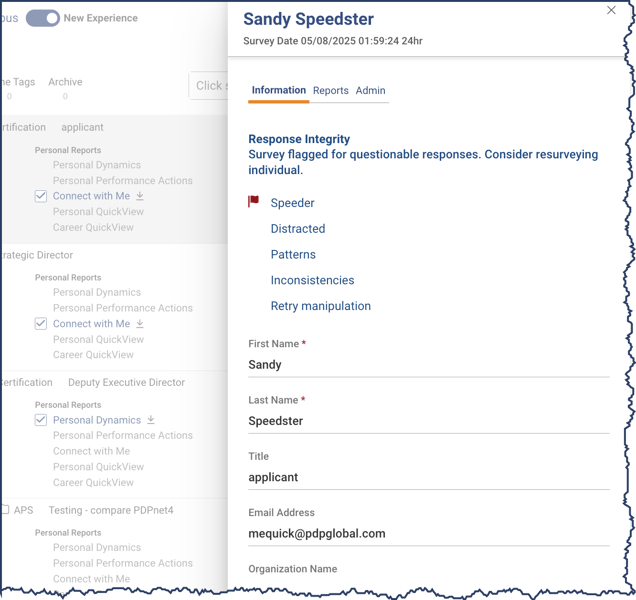Uncheck Connect with Me for applicant row
This screenshot has height=600, width=636.
click(41, 196)
